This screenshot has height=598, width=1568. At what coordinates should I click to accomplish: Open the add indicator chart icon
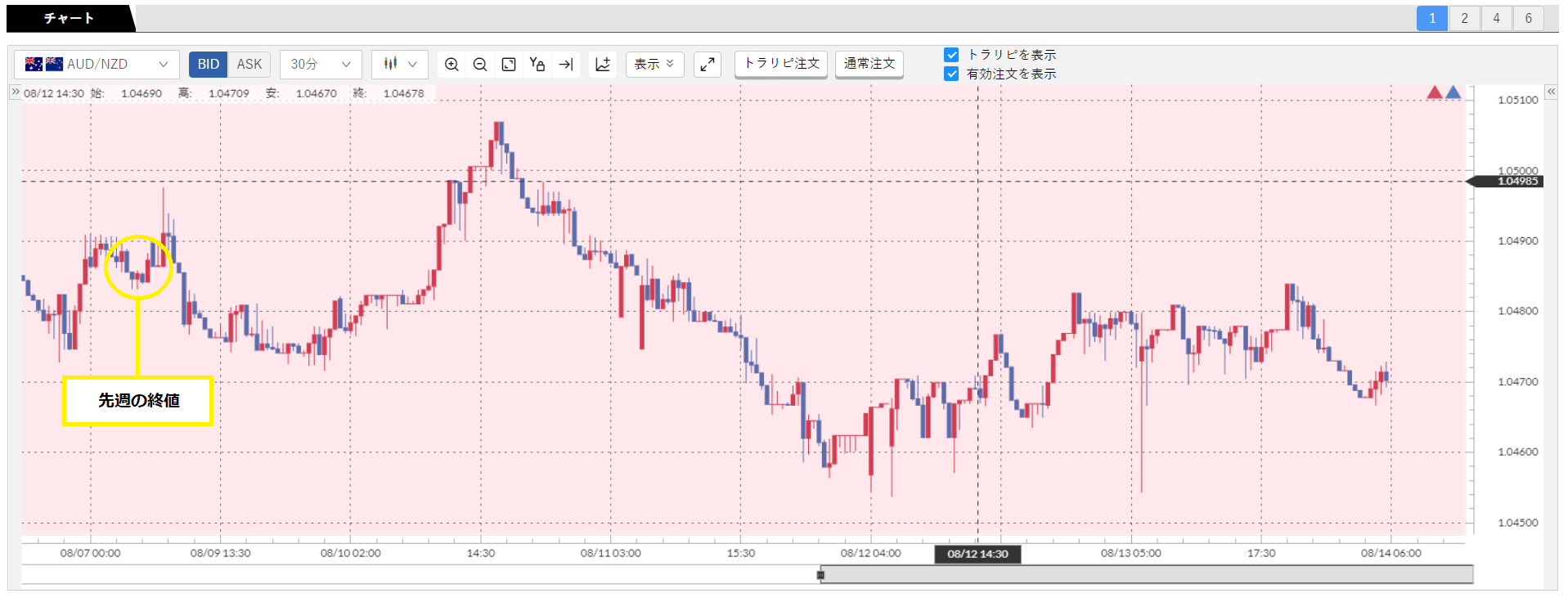[603, 64]
